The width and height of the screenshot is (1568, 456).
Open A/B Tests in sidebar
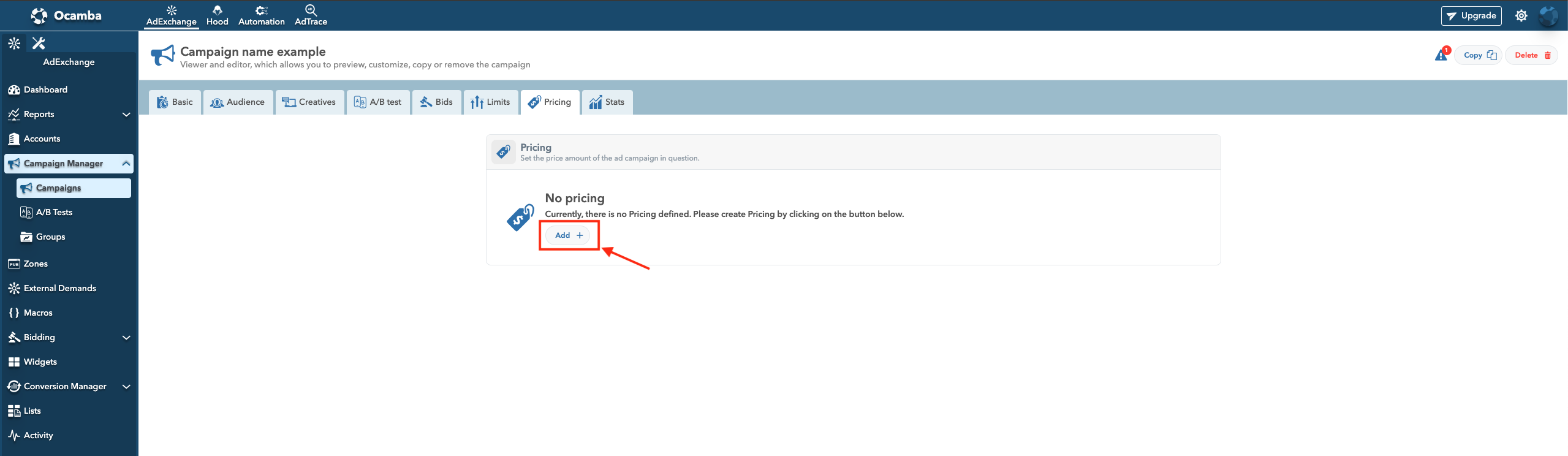[x=54, y=212]
